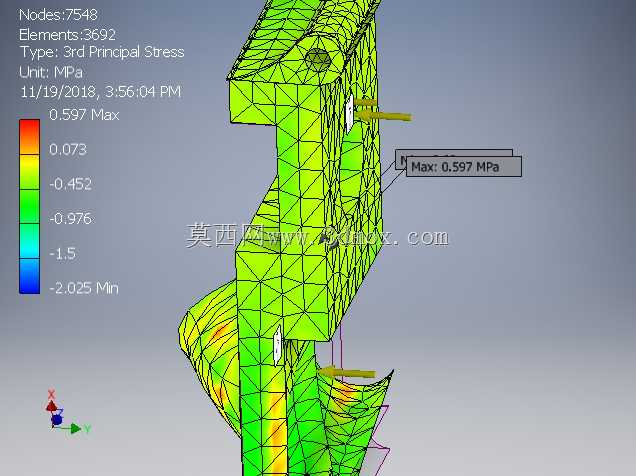Click the 'Type: 3rd Principal Stress' text

click(102, 52)
